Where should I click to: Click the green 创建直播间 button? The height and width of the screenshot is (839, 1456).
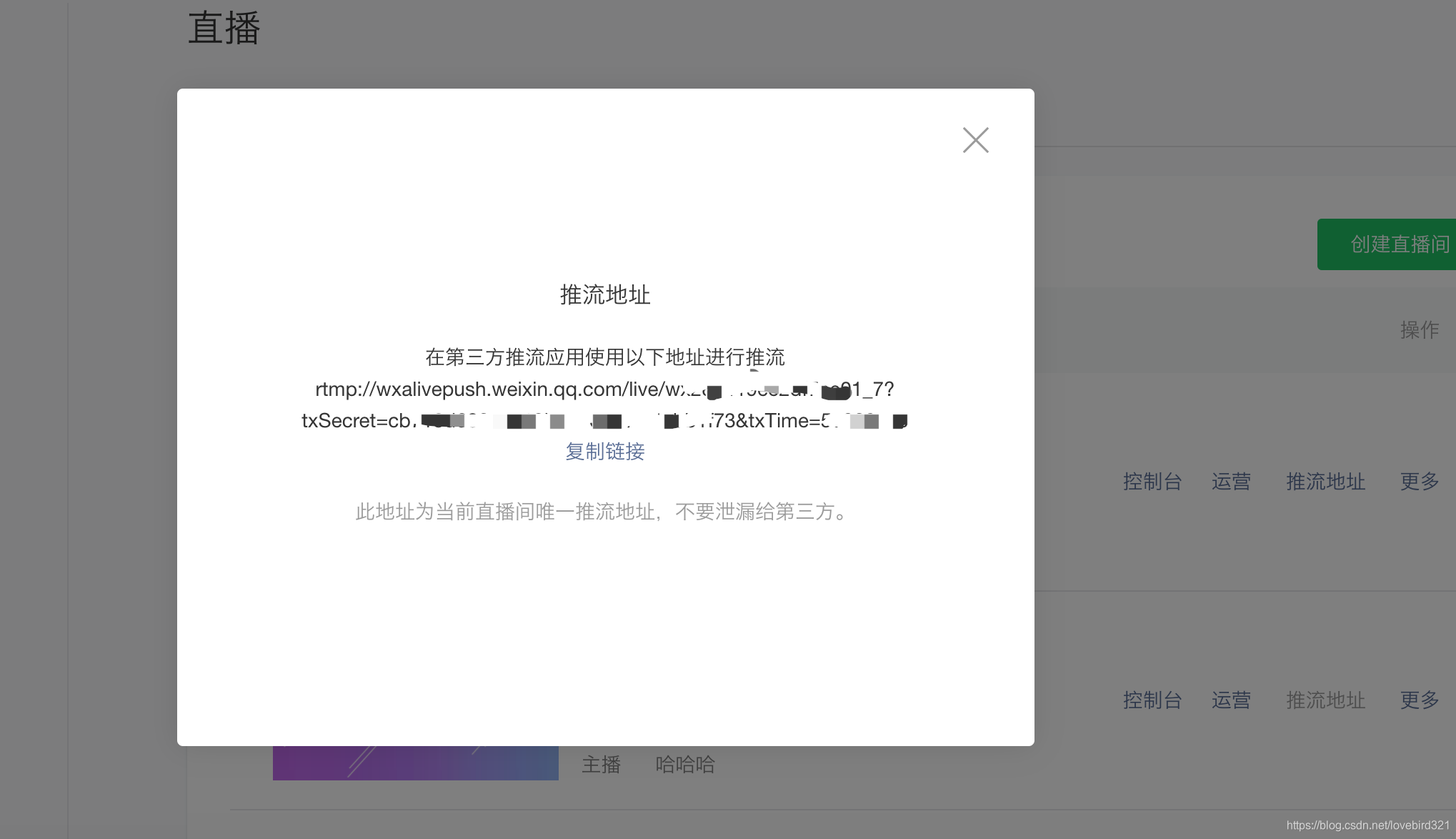click(1390, 244)
